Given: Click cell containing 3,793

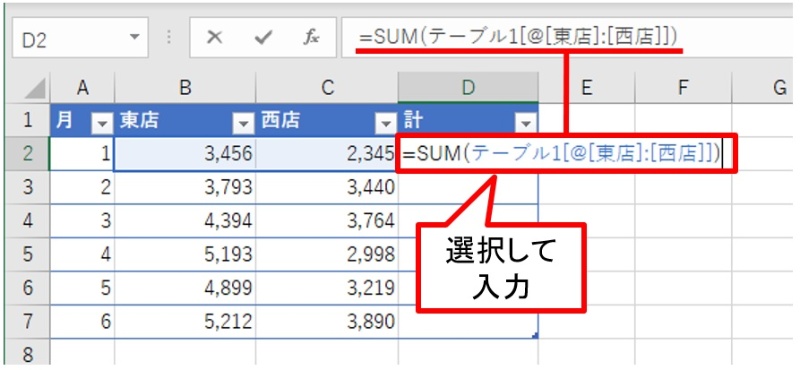Looking at the screenshot, I should click(x=186, y=187).
